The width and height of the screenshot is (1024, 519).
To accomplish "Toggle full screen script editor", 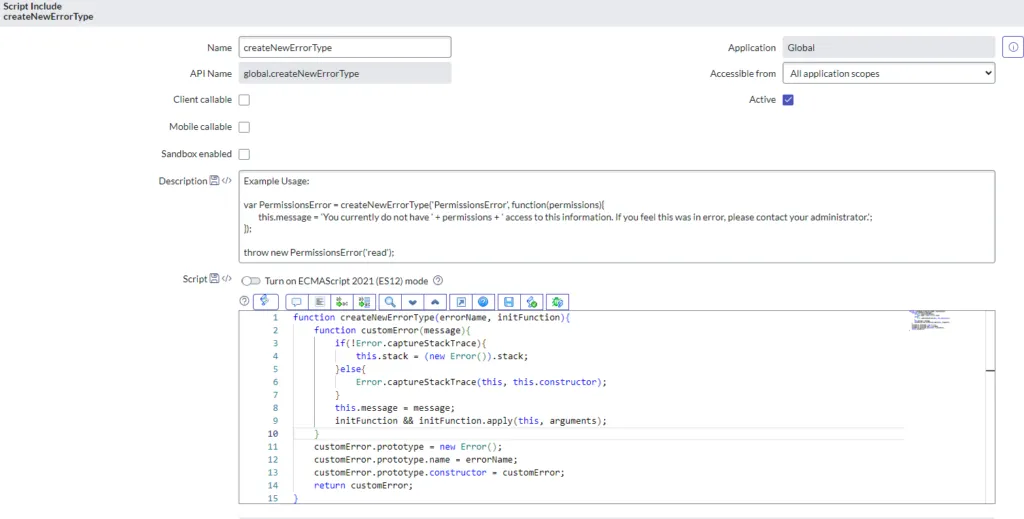I will coord(461,302).
